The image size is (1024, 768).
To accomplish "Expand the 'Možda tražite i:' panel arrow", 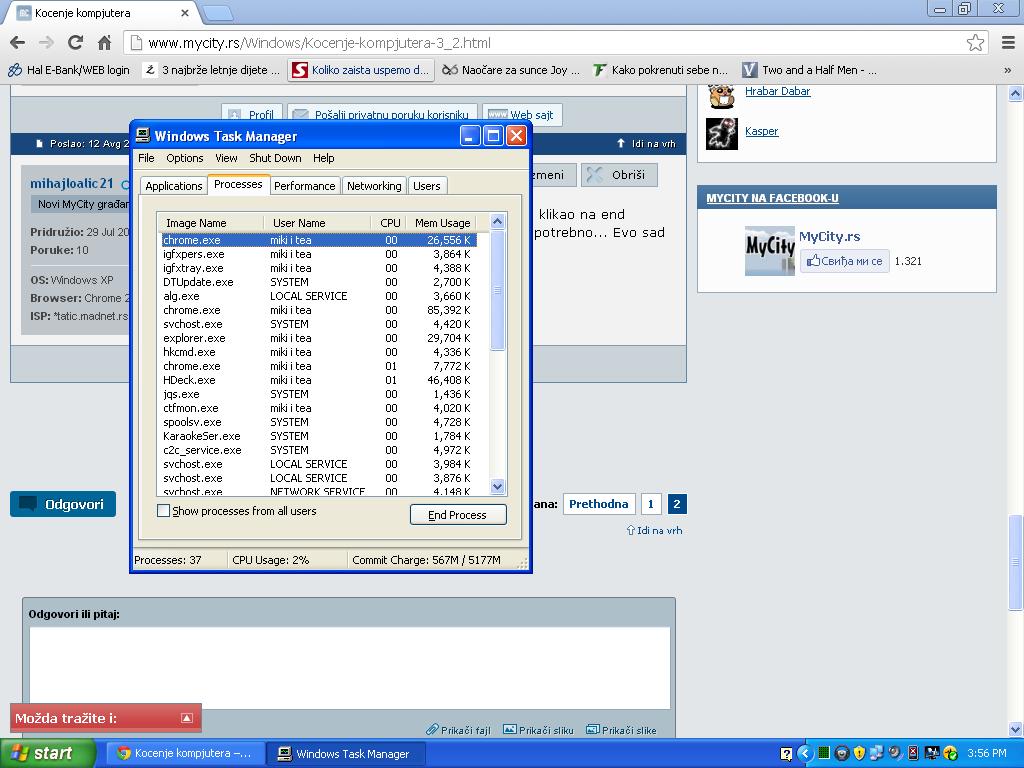I will point(187,718).
